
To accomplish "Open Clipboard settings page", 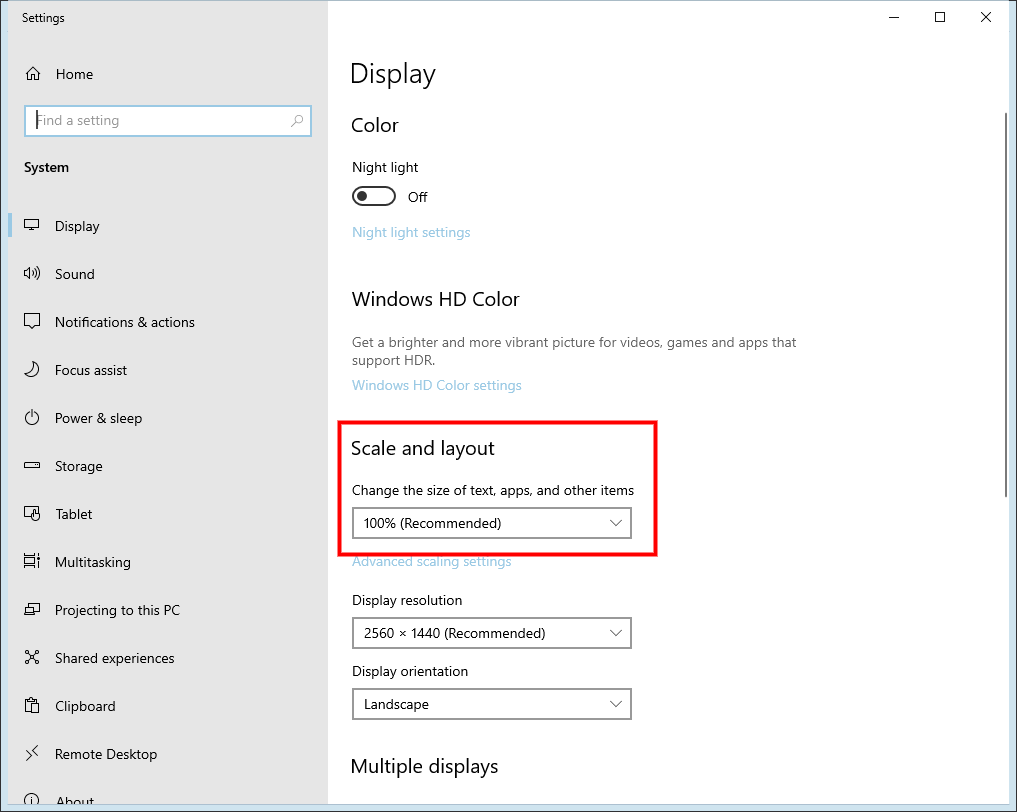I will (x=167, y=706).
